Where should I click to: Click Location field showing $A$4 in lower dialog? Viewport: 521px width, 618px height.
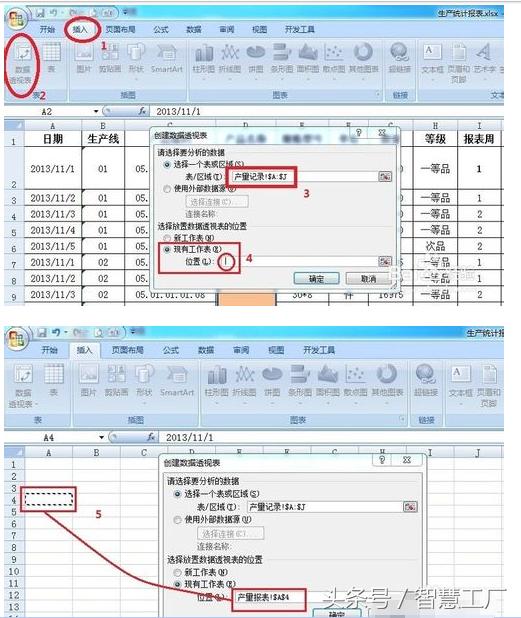click(x=269, y=597)
